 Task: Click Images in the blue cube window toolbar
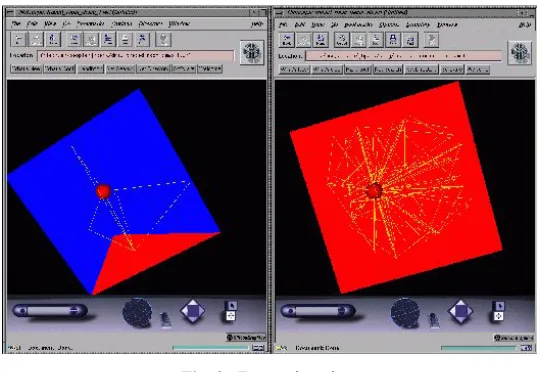[x=91, y=39]
